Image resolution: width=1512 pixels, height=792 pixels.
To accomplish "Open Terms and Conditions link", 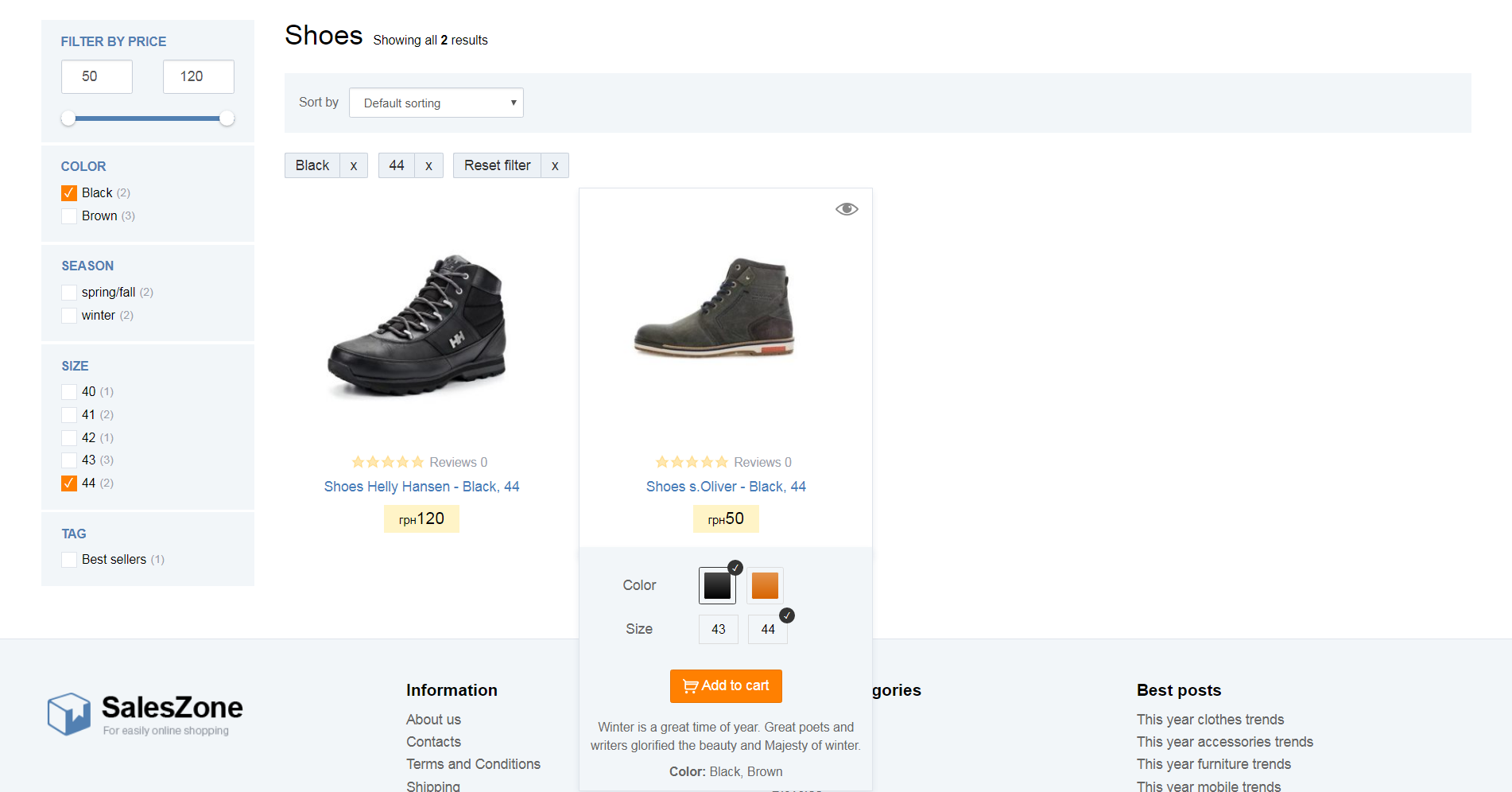I will [473, 764].
